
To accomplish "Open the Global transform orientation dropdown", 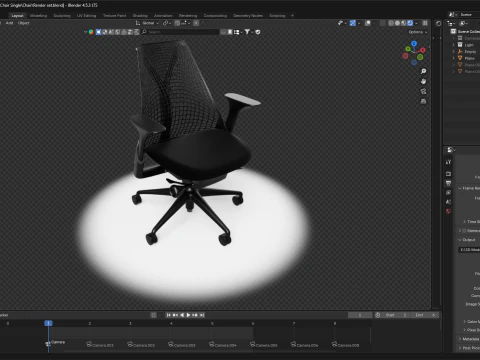I will 147,23.
